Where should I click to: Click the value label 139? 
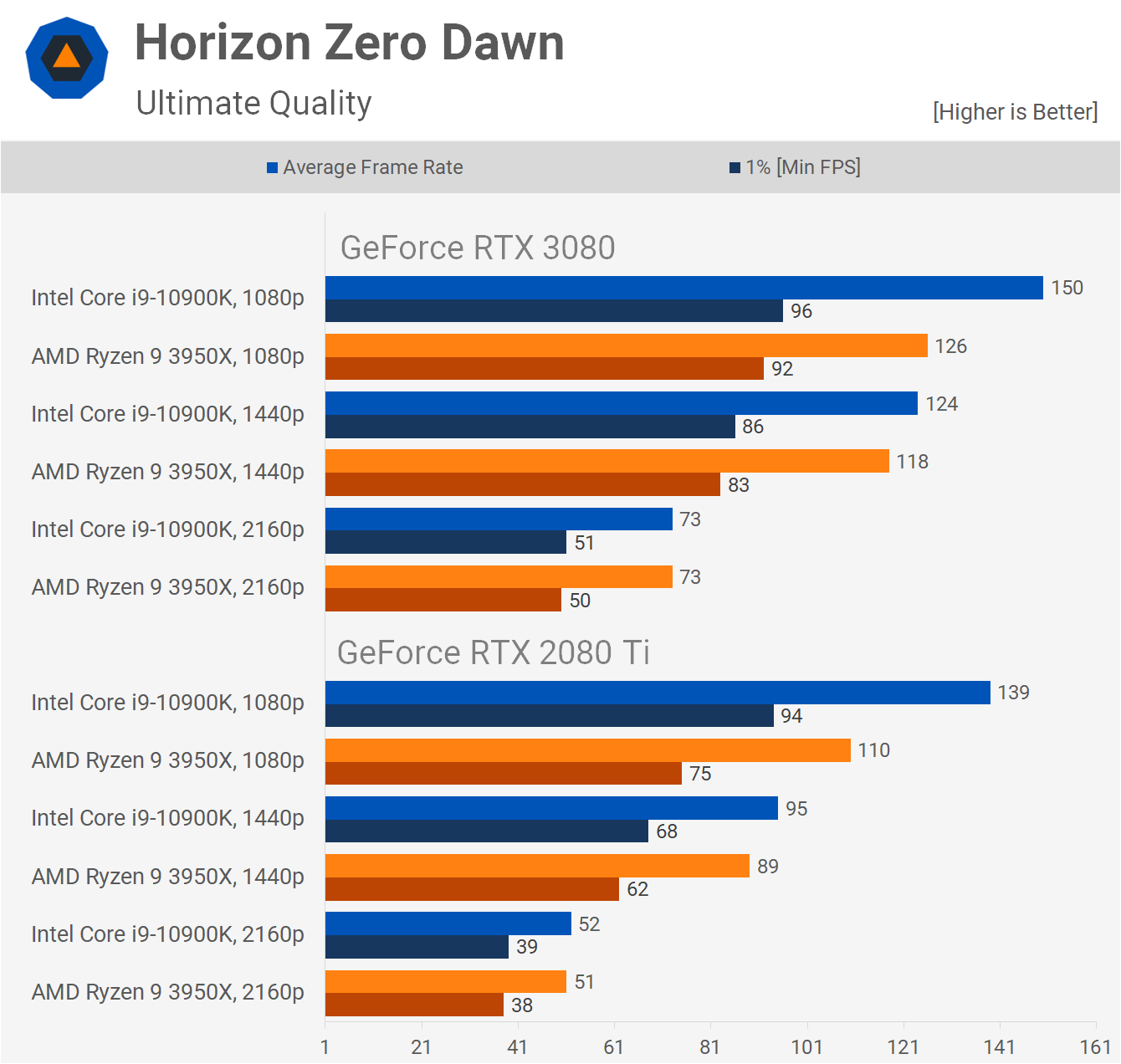tap(1014, 693)
